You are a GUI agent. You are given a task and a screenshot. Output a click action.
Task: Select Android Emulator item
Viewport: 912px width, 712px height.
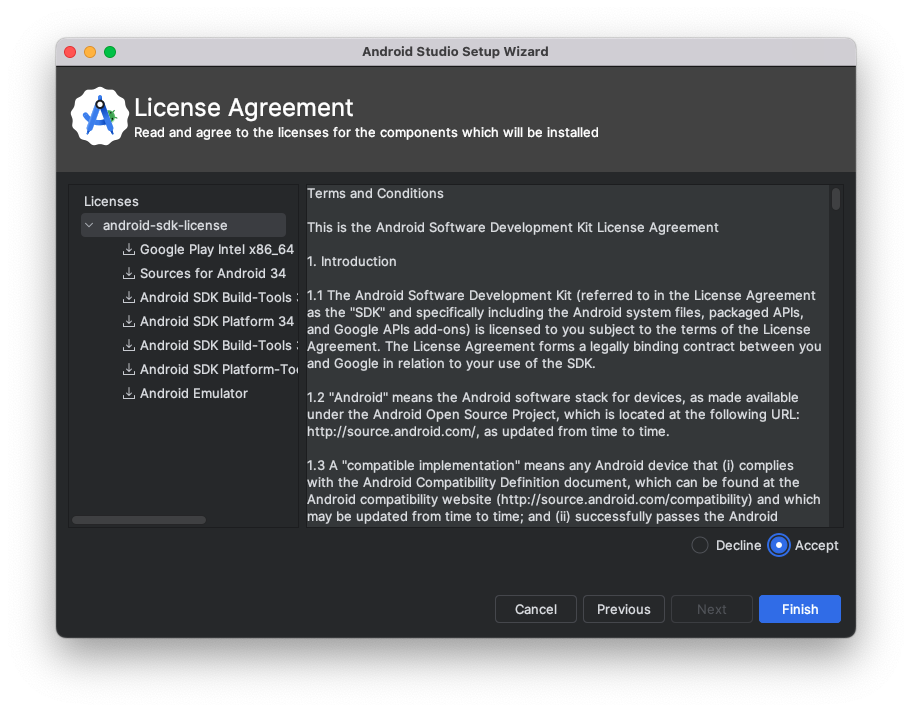point(194,394)
